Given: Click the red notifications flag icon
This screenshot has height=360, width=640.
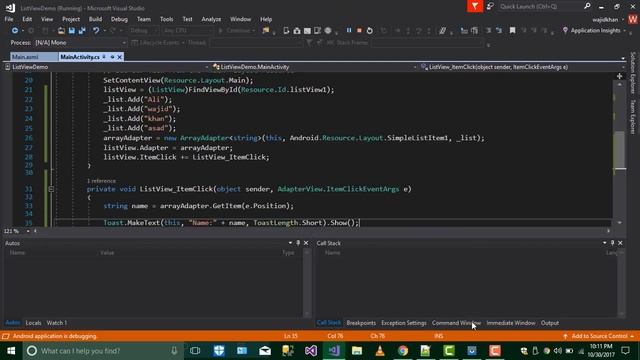Looking at the screenshot, I should click(475, 6).
